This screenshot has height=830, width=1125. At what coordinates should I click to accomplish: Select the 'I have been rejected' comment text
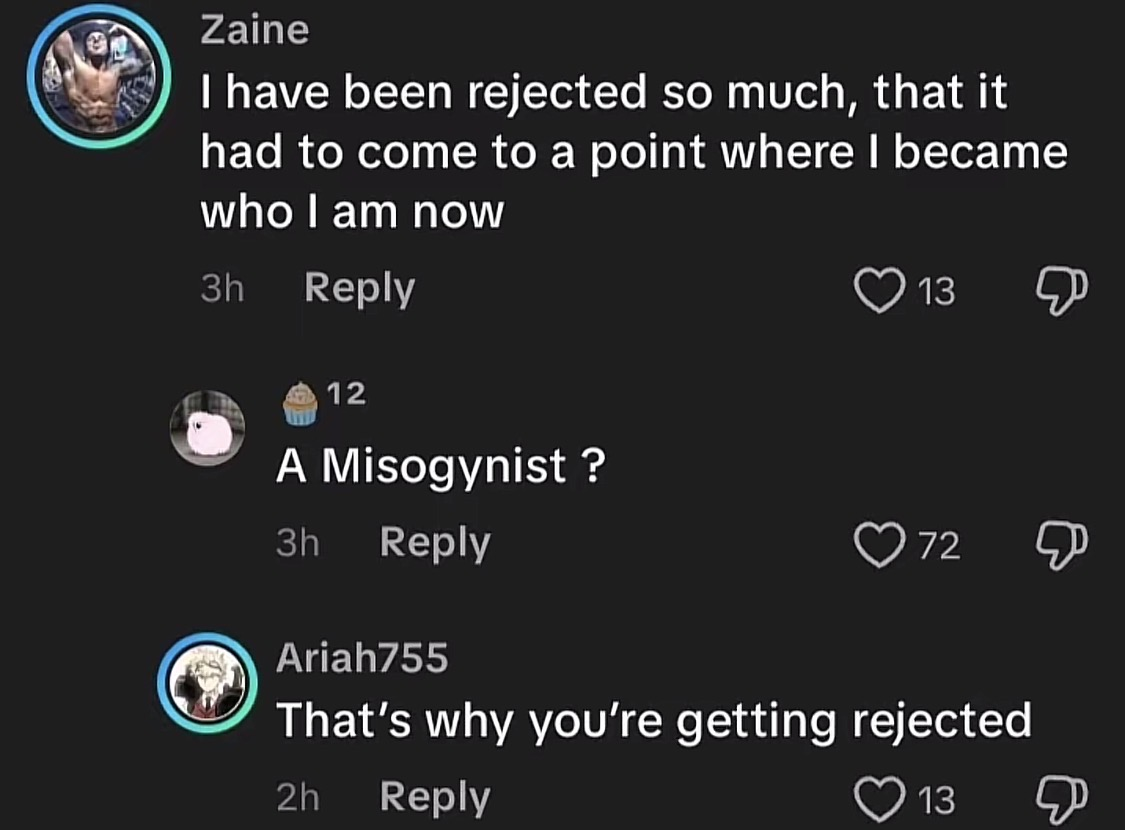click(x=634, y=152)
